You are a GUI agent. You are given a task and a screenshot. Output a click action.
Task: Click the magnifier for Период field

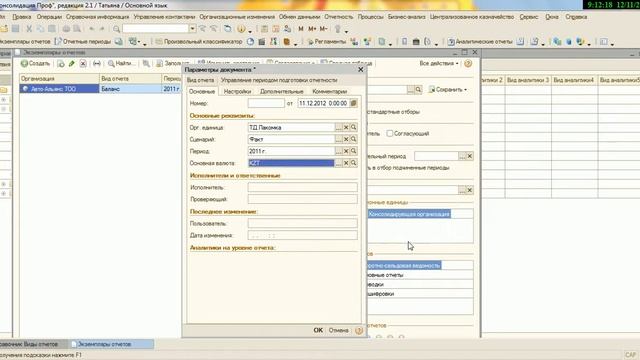coord(354,151)
